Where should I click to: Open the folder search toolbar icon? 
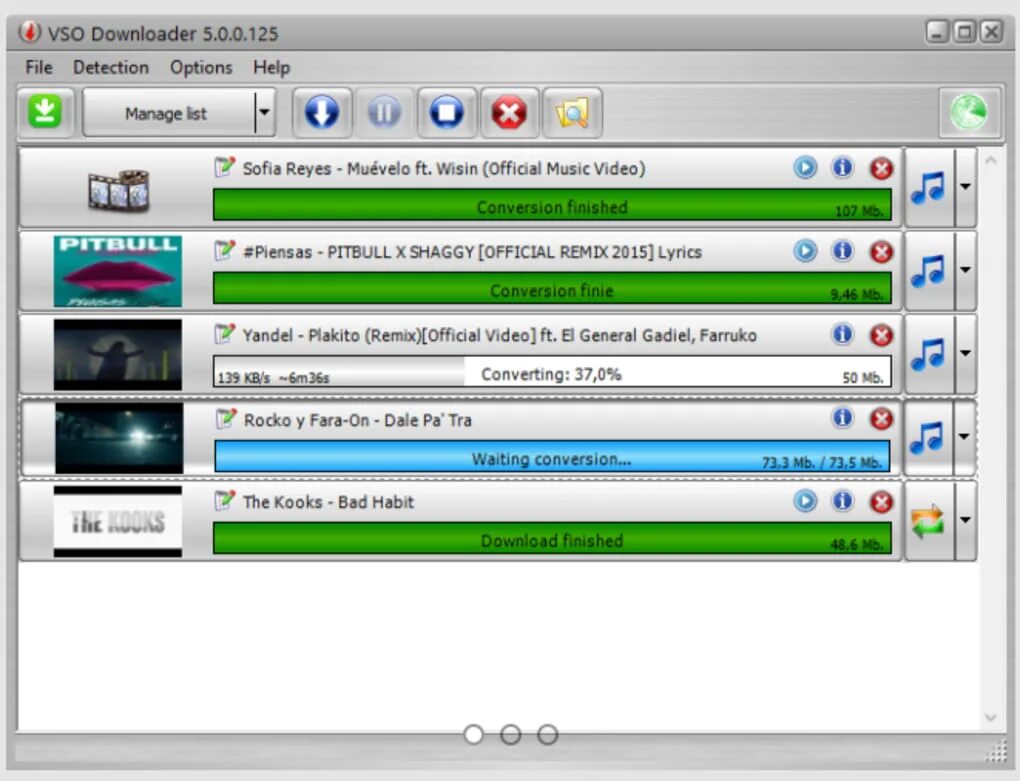click(x=572, y=113)
